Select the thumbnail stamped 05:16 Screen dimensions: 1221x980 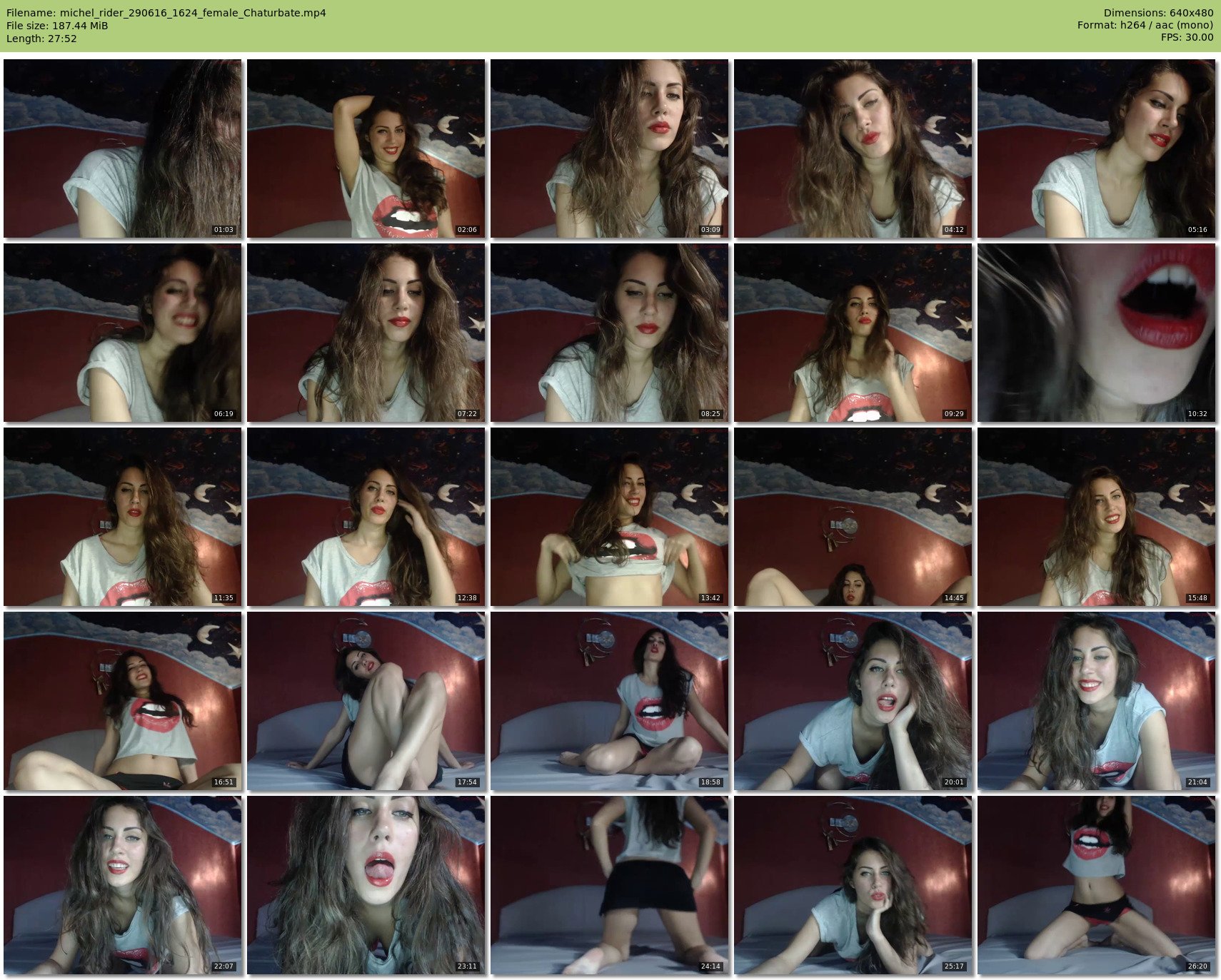tap(1097, 148)
